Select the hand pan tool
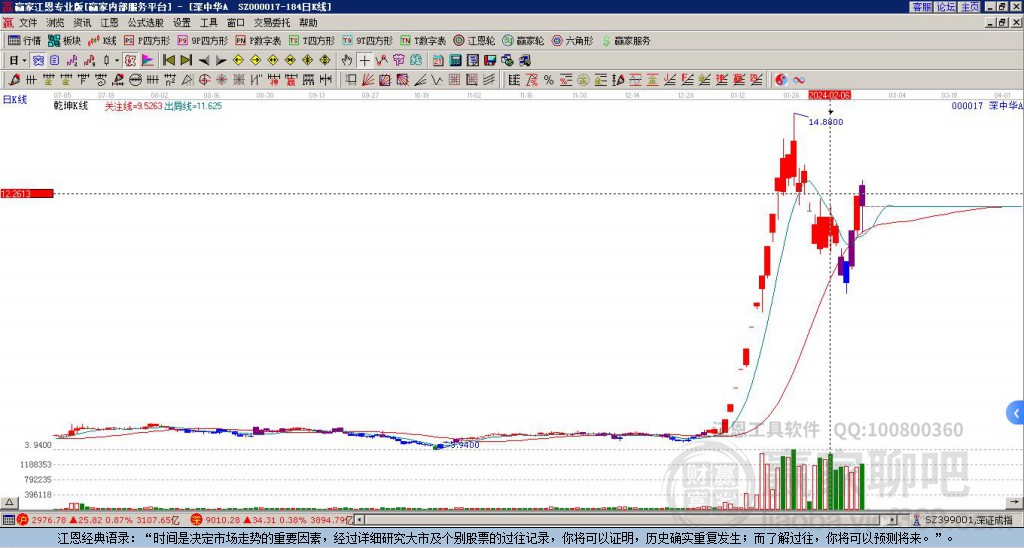This screenshot has height=548, width=1024. [347, 61]
